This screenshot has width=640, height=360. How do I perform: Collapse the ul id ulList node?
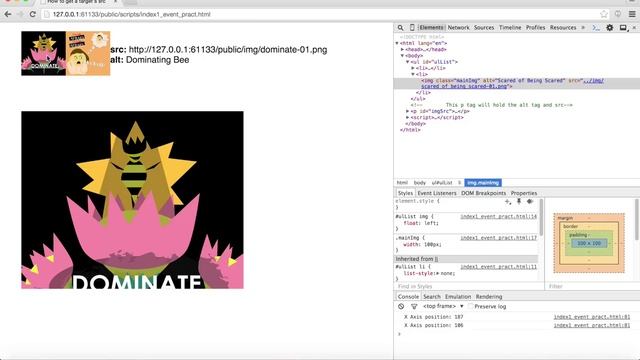point(407,62)
